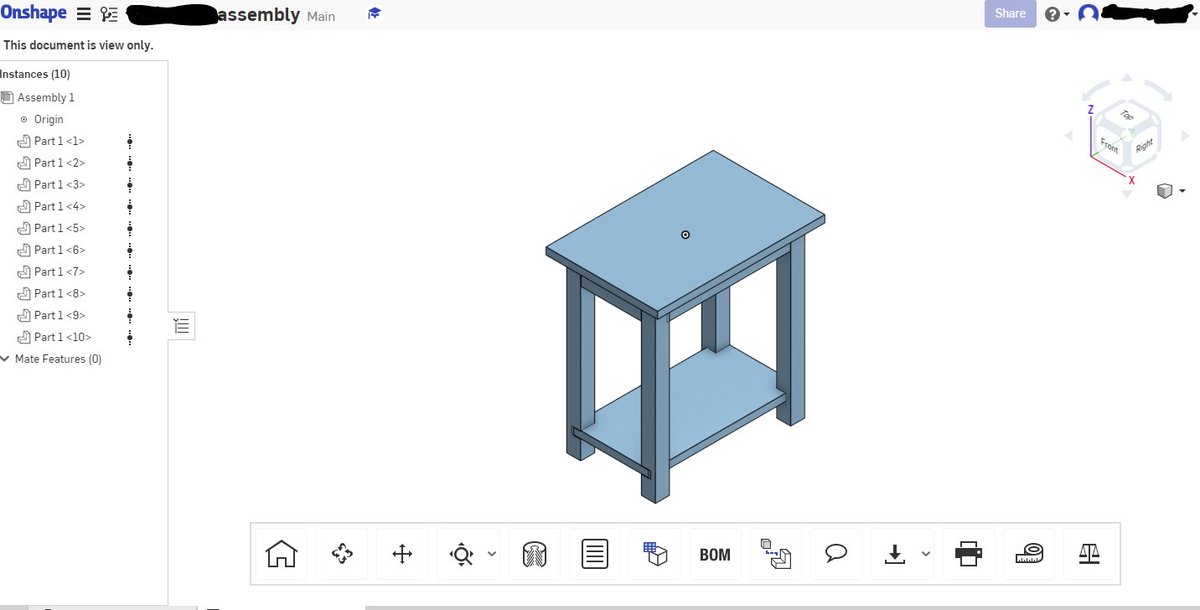The height and width of the screenshot is (610, 1200).
Task: Click the graduation cap education icon
Action: (374, 14)
